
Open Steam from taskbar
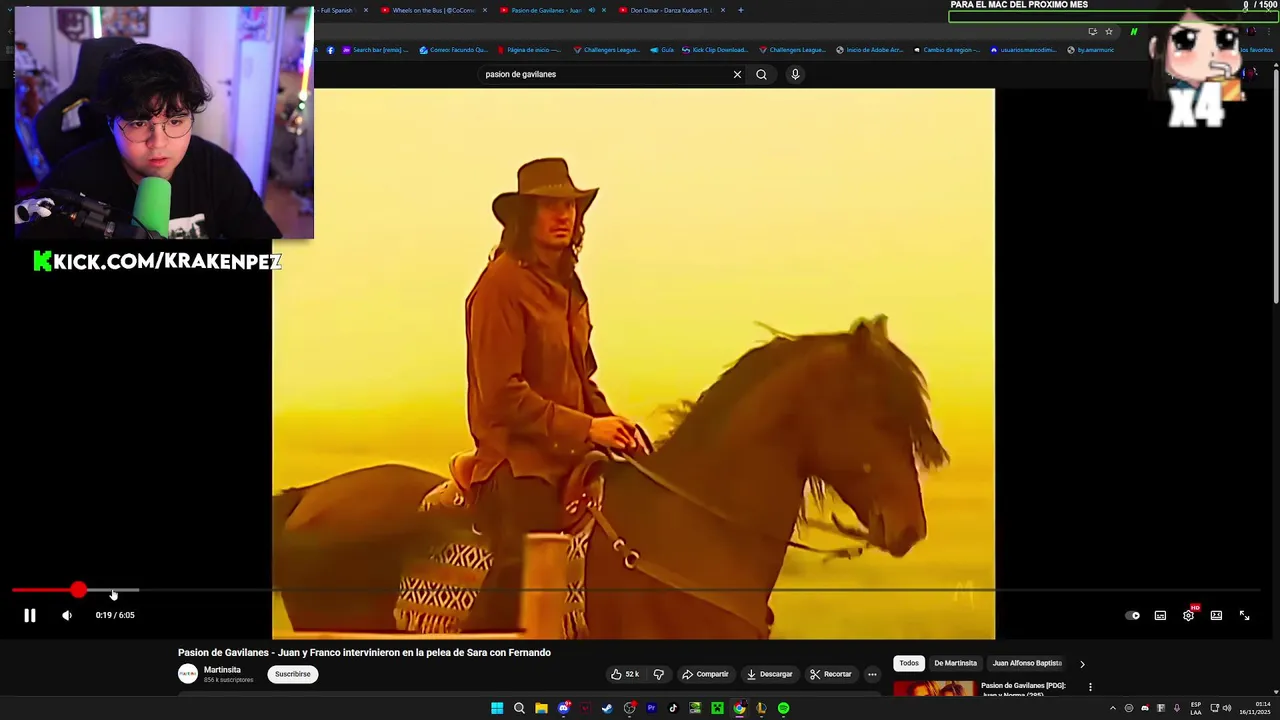[x=607, y=708]
